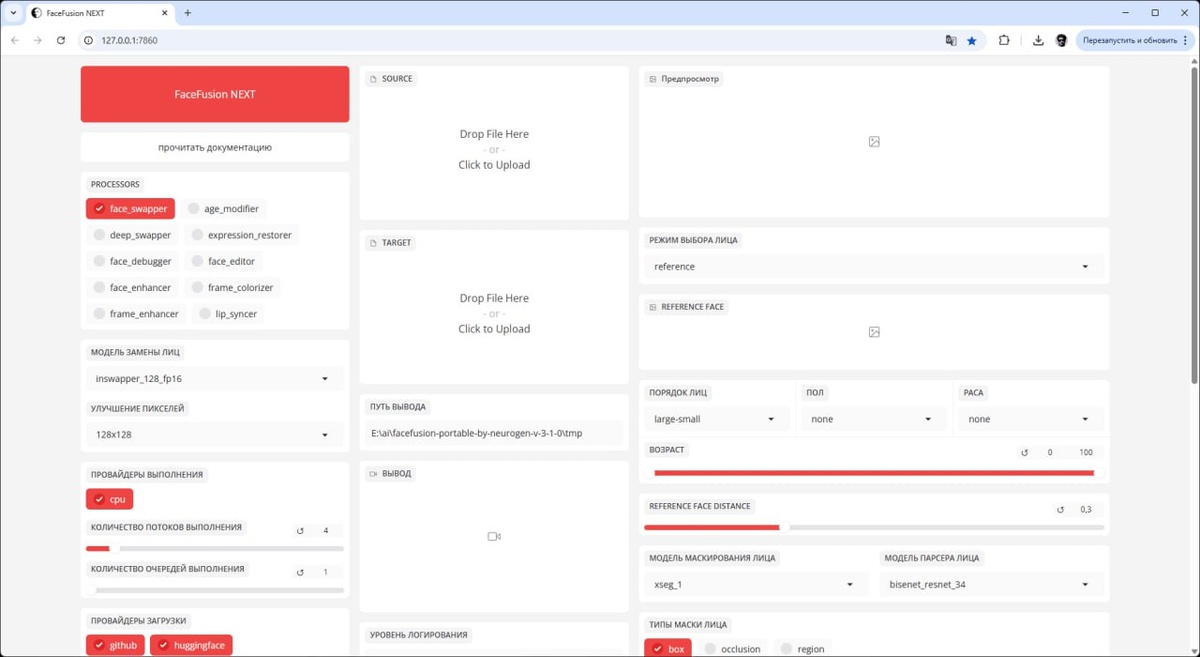Open the Chrome profile avatar
Viewport: 1200px width, 657px height.
click(1061, 40)
